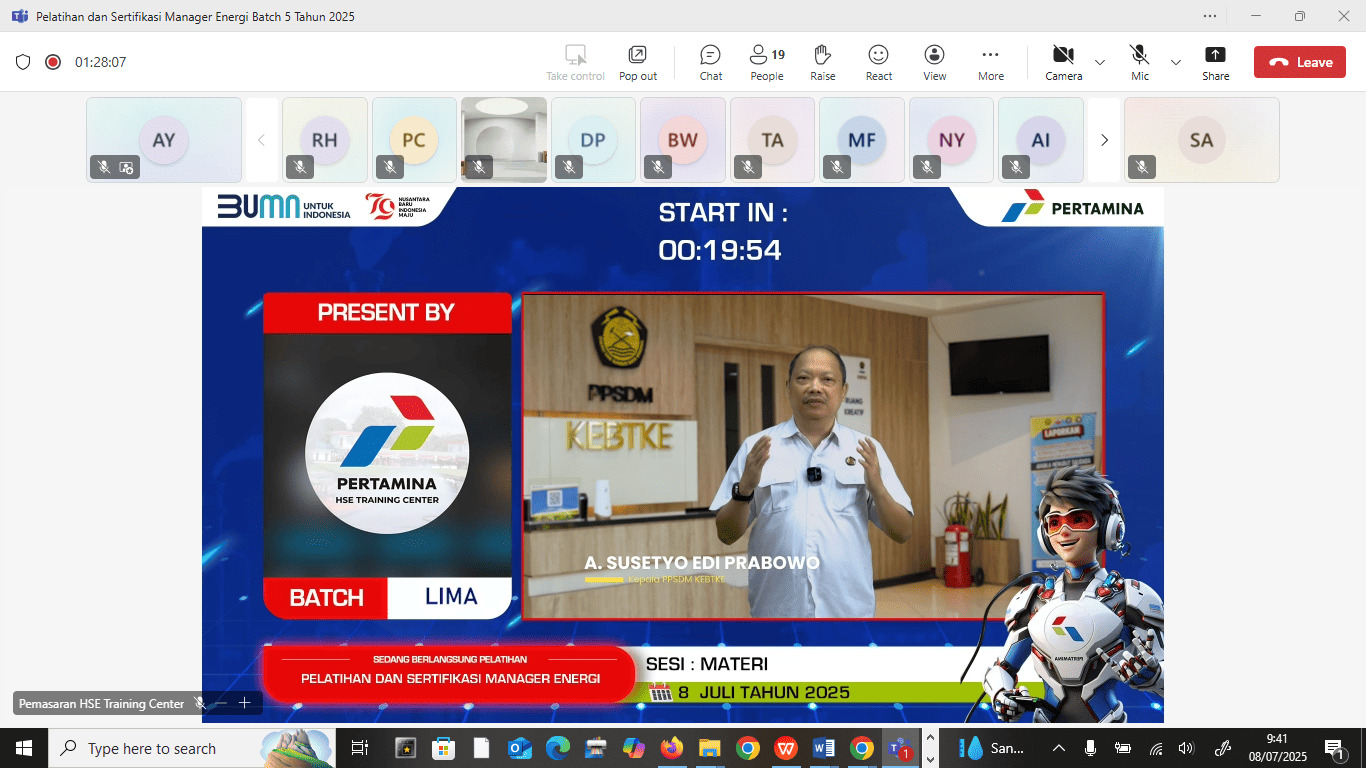Image resolution: width=1366 pixels, height=768 pixels.
Task: Select participant MF tile
Action: (x=862, y=140)
